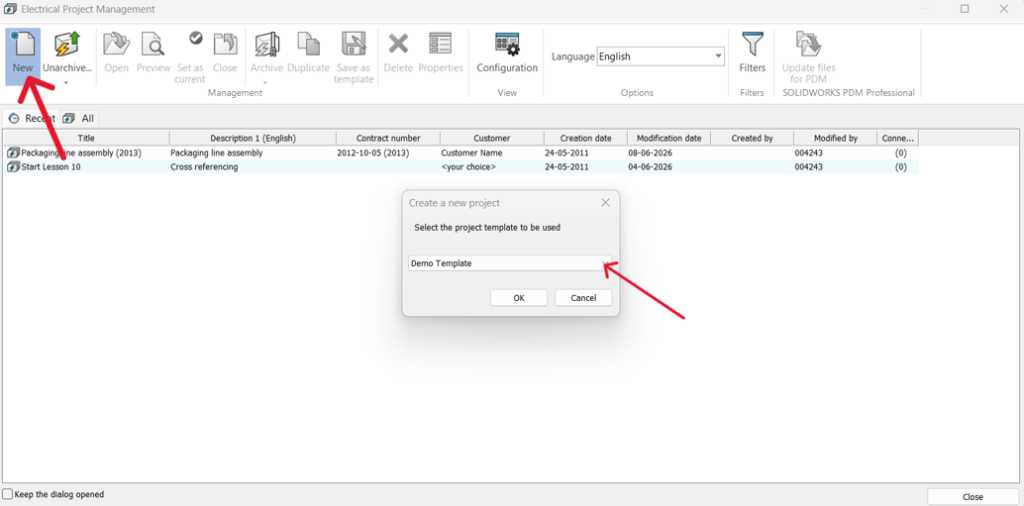Sort by Contract number column header
The image size is (1024, 506).
tap(388, 138)
